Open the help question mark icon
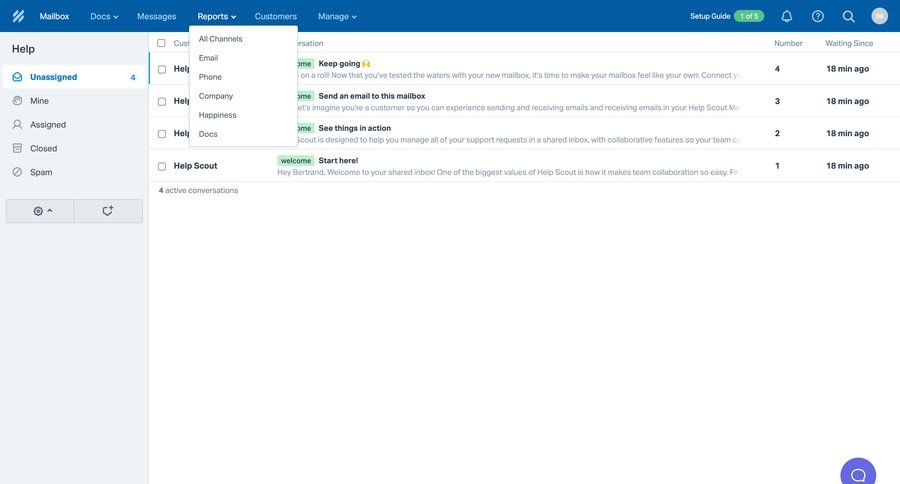The height and width of the screenshot is (484, 900). [818, 16]
